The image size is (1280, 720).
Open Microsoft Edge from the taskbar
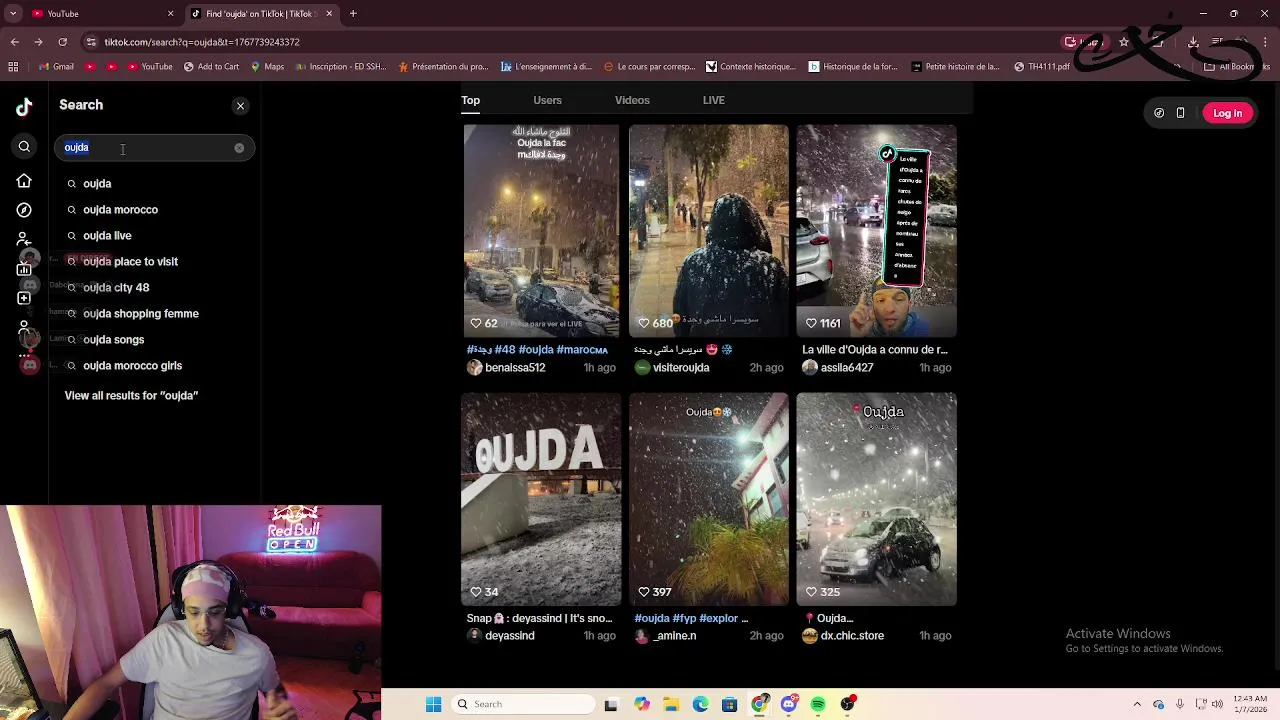pyautogui.click(x=700, y=704)
